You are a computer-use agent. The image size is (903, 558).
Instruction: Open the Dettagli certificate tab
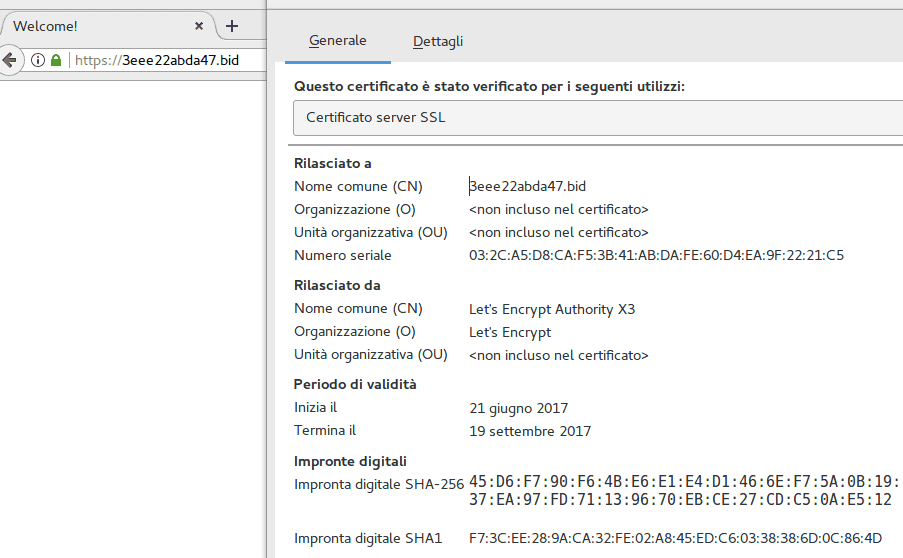point(438,41)
